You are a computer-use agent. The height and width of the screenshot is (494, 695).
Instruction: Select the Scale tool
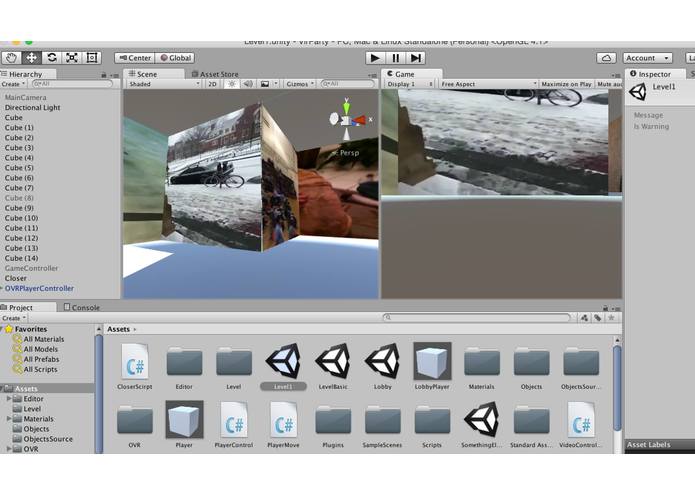pyautogui.click(x=71, y=58)
